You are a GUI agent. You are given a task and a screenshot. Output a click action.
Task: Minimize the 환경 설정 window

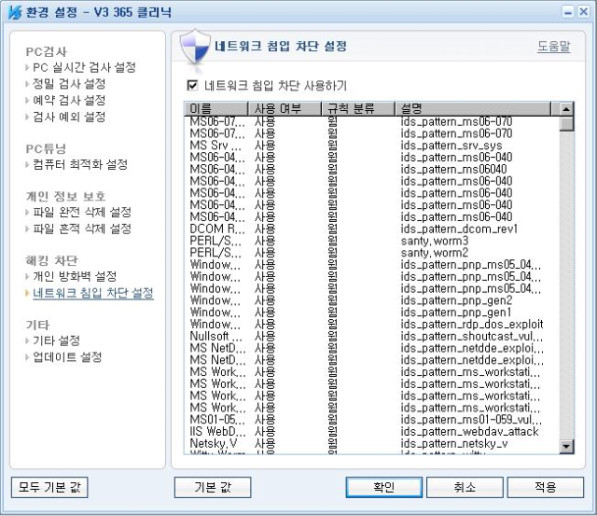568,12
